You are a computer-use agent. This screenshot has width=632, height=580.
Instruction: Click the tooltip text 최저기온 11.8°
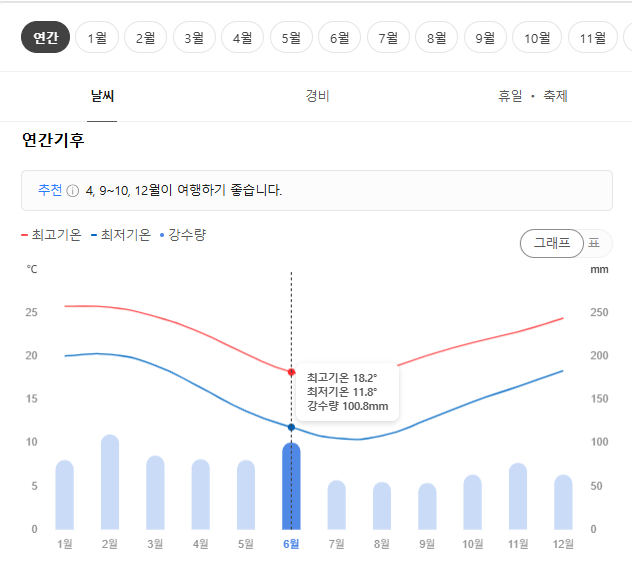342,392
